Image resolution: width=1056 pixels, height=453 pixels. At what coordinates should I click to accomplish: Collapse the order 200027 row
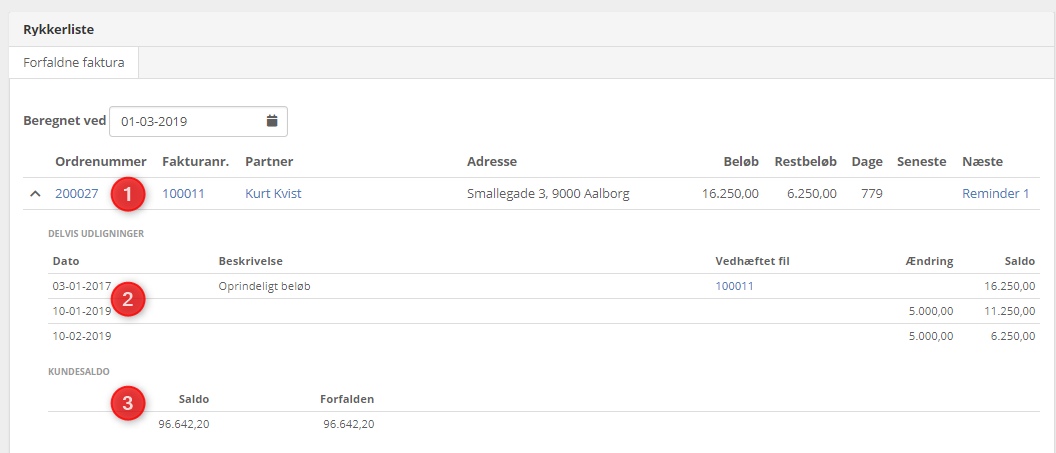(35, 194)
